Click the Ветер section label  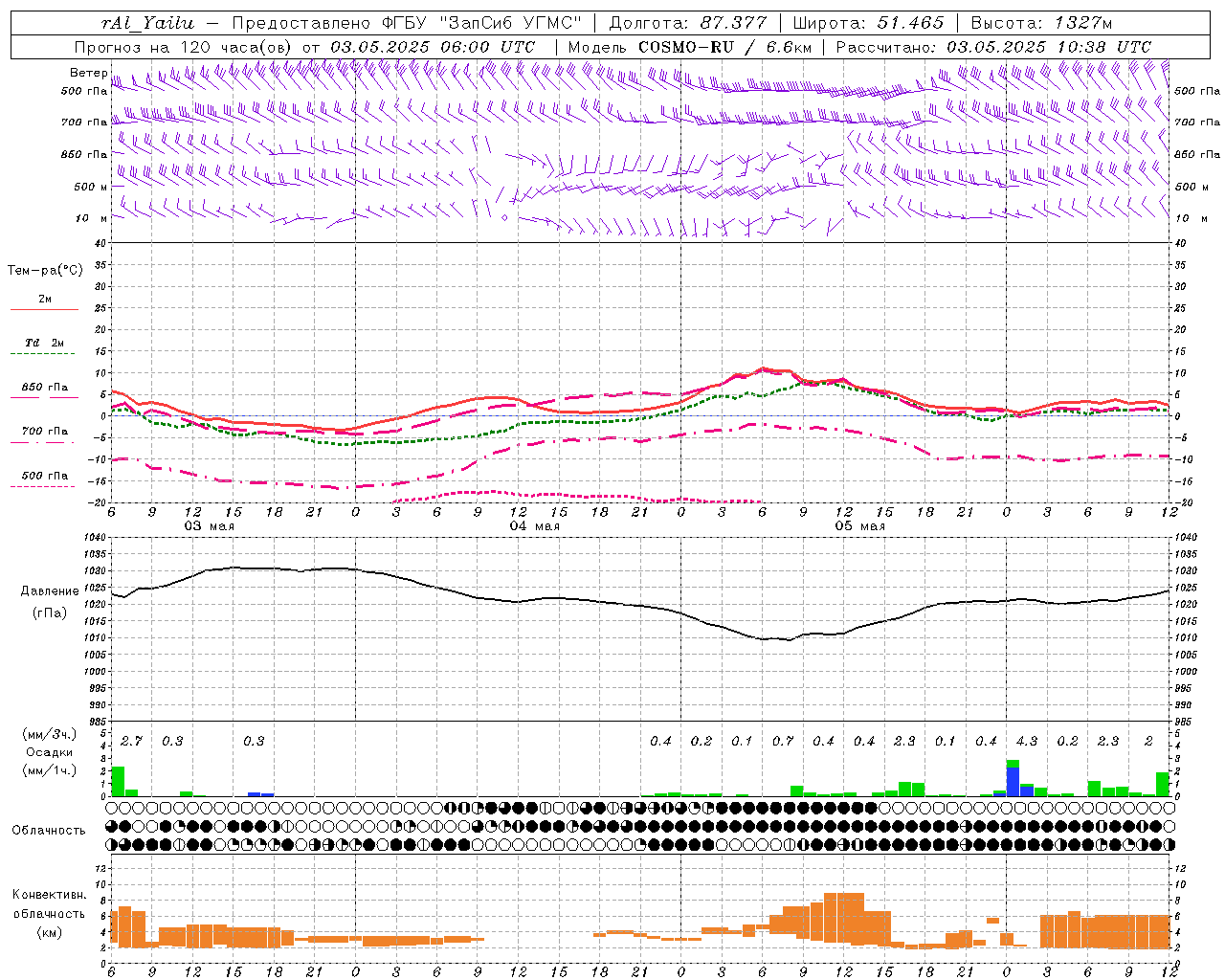coord(88,73)
